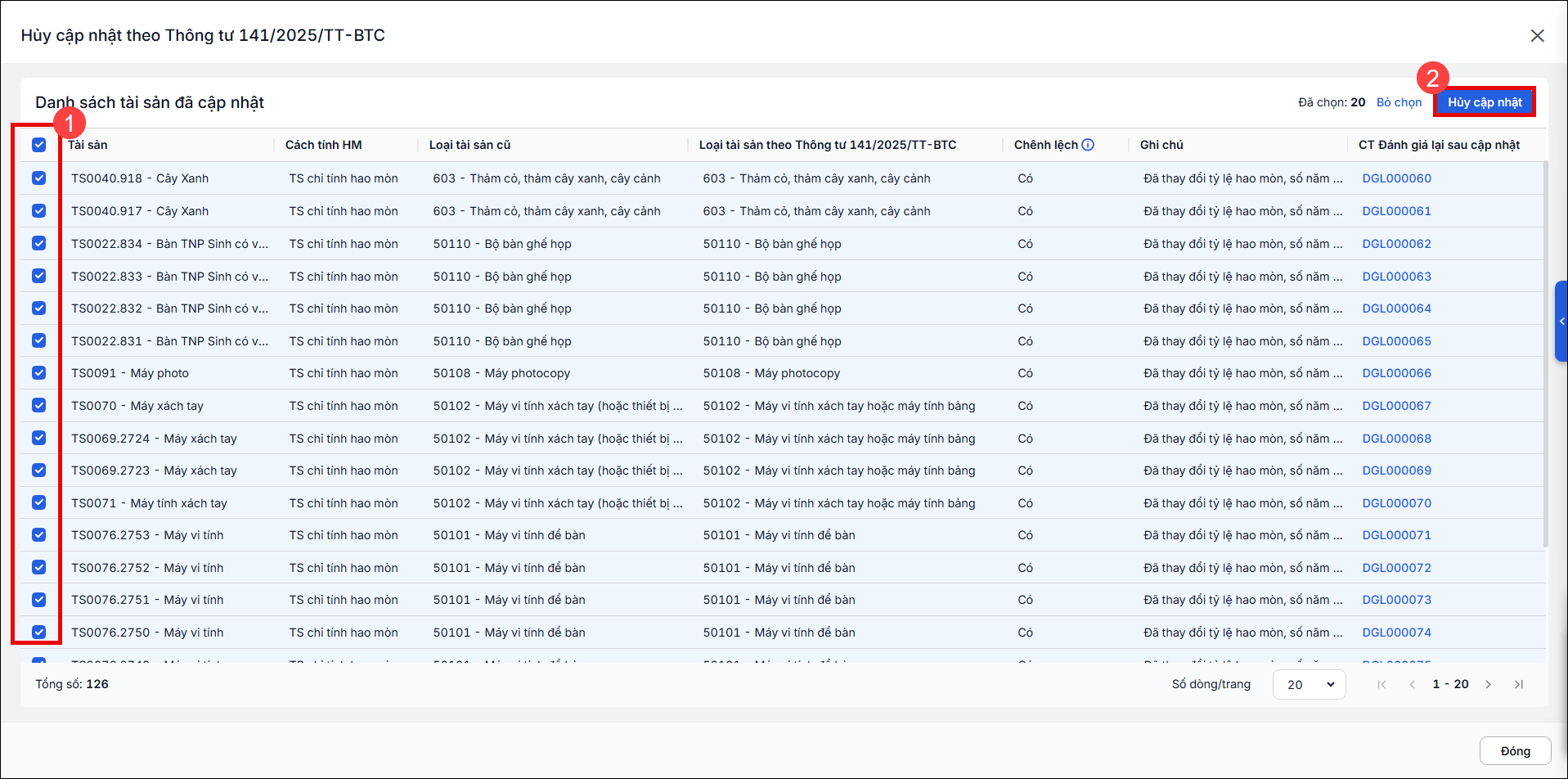Viewport: 1568px width, 779px height.
Task: Select the asset cell TS0069.2724 - Máy xách tay
Action: [154, 439]
